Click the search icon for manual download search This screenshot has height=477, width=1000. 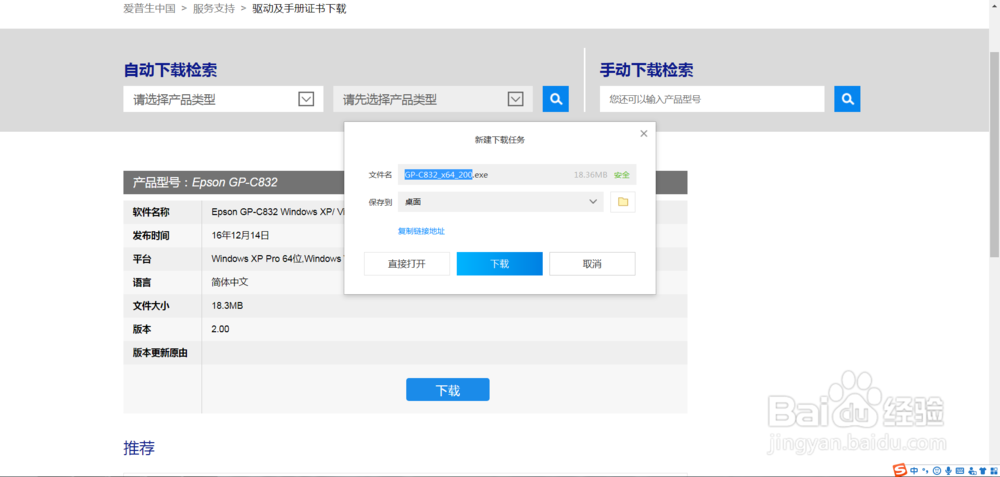[x=848, y=99]
